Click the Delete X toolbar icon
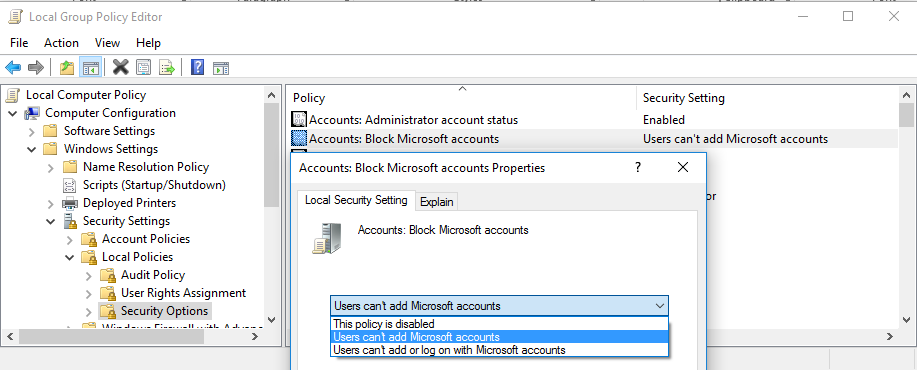 coord(120,67)
